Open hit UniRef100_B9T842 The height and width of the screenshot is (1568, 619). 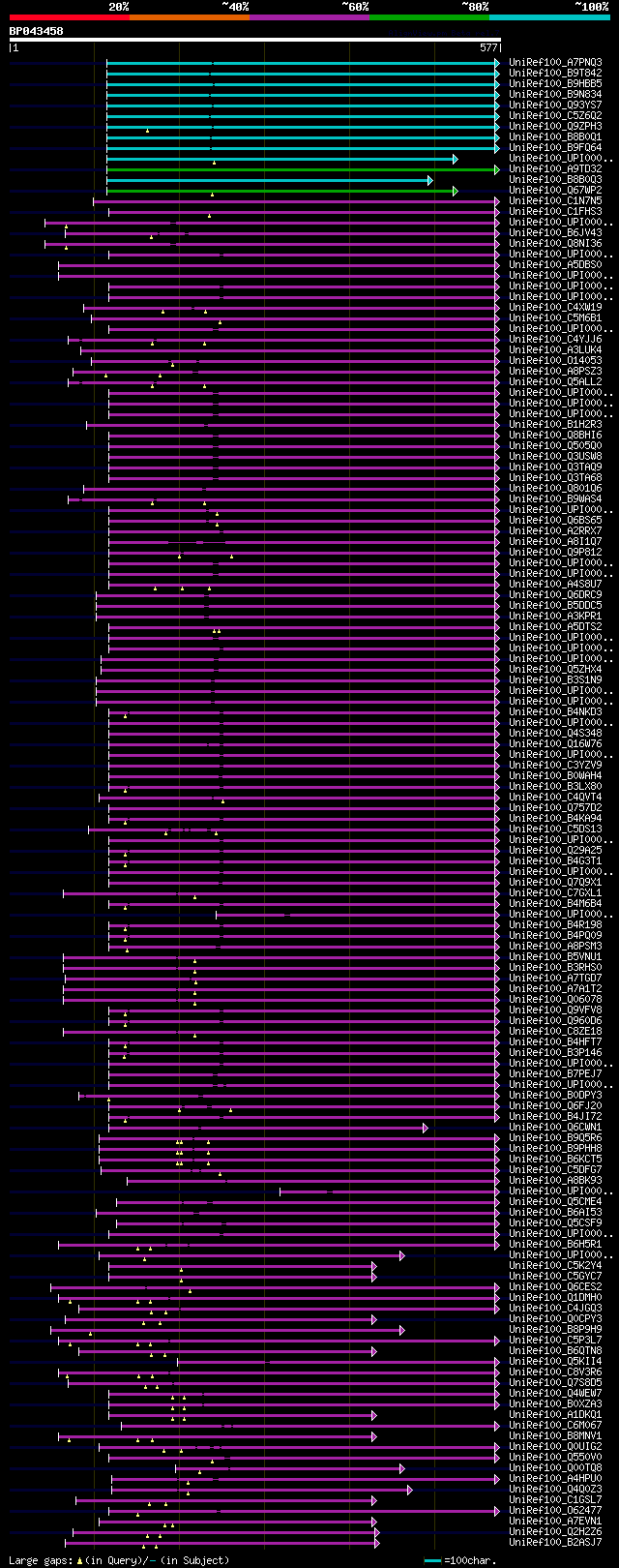[555, 73]
